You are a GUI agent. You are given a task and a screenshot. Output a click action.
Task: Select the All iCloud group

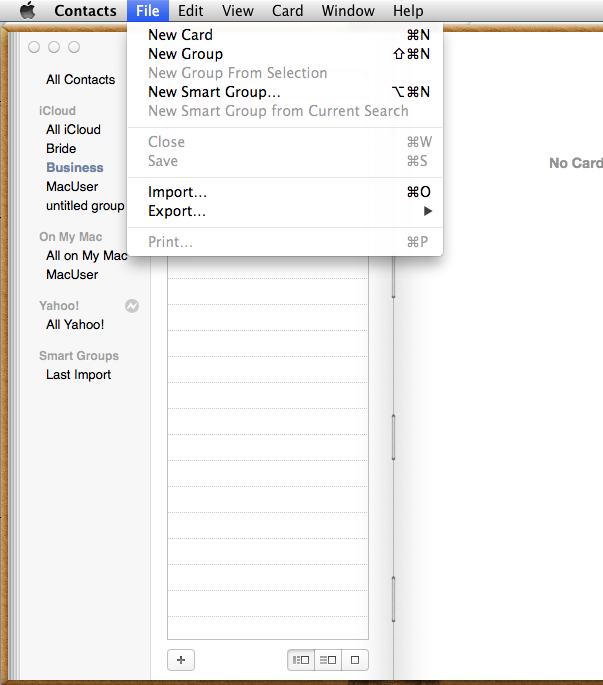[x=73, y=129]
